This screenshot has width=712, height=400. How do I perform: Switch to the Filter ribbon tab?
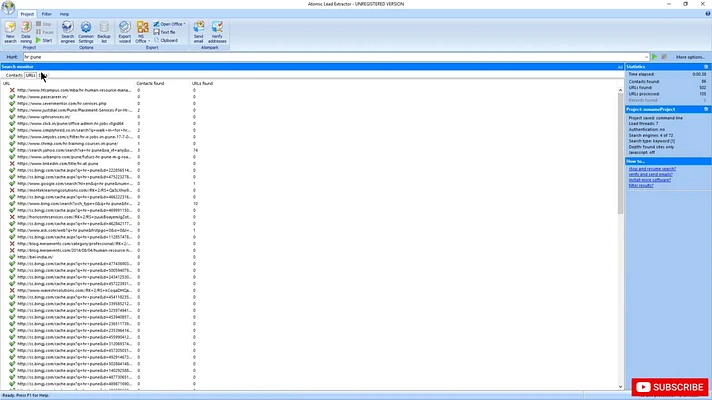click(47, 14)
